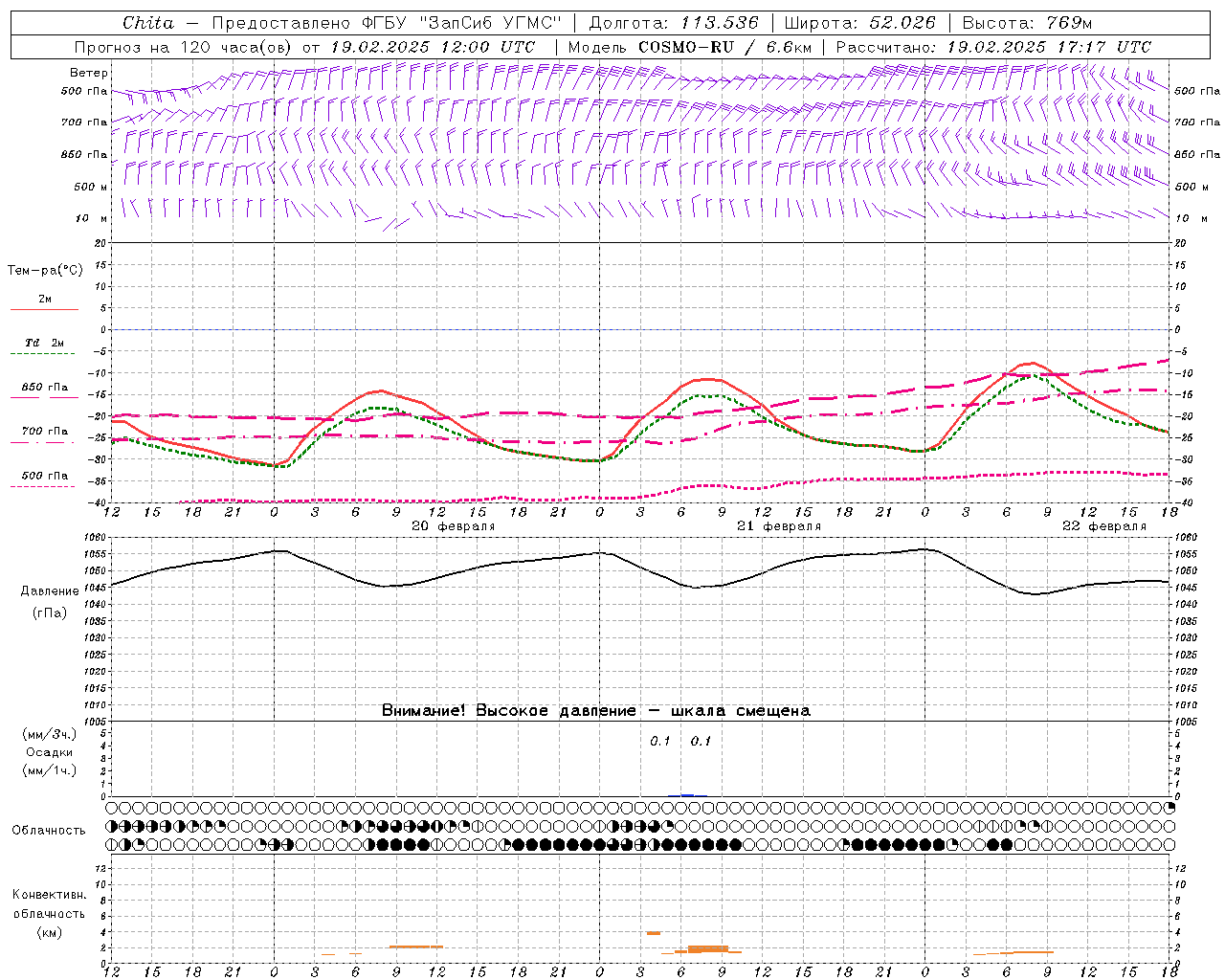This screenshot has width=1225, height=980.
Task: Click the blue precipitation bar on the rainfall chart
Action: [687, 795]
